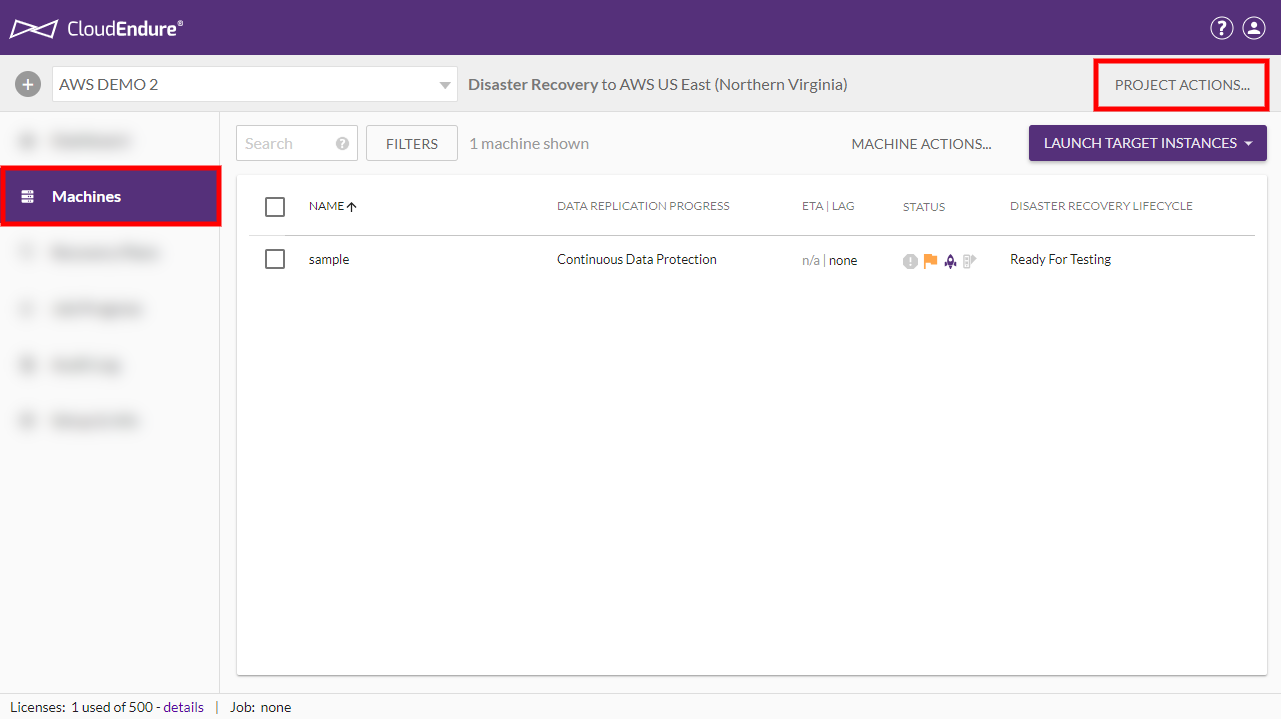Open the Project Actions menu
The height and width of the screenshot is (719, 1281).
tap(1182, 85)
